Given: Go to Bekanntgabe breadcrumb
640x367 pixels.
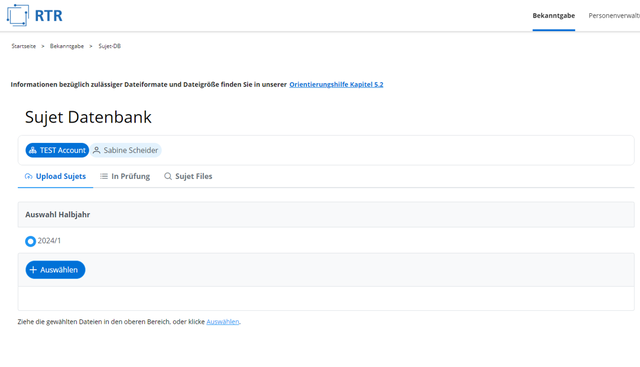Looking at the screenshot, I should (x=67, y=46).
